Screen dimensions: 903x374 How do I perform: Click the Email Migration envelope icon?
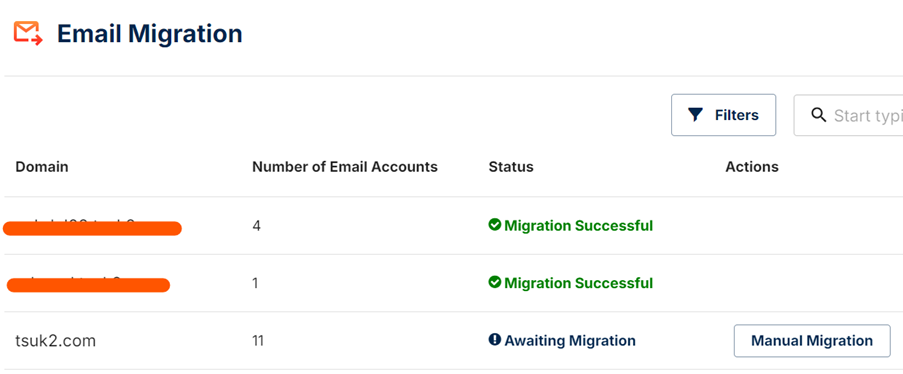[28, 33]
